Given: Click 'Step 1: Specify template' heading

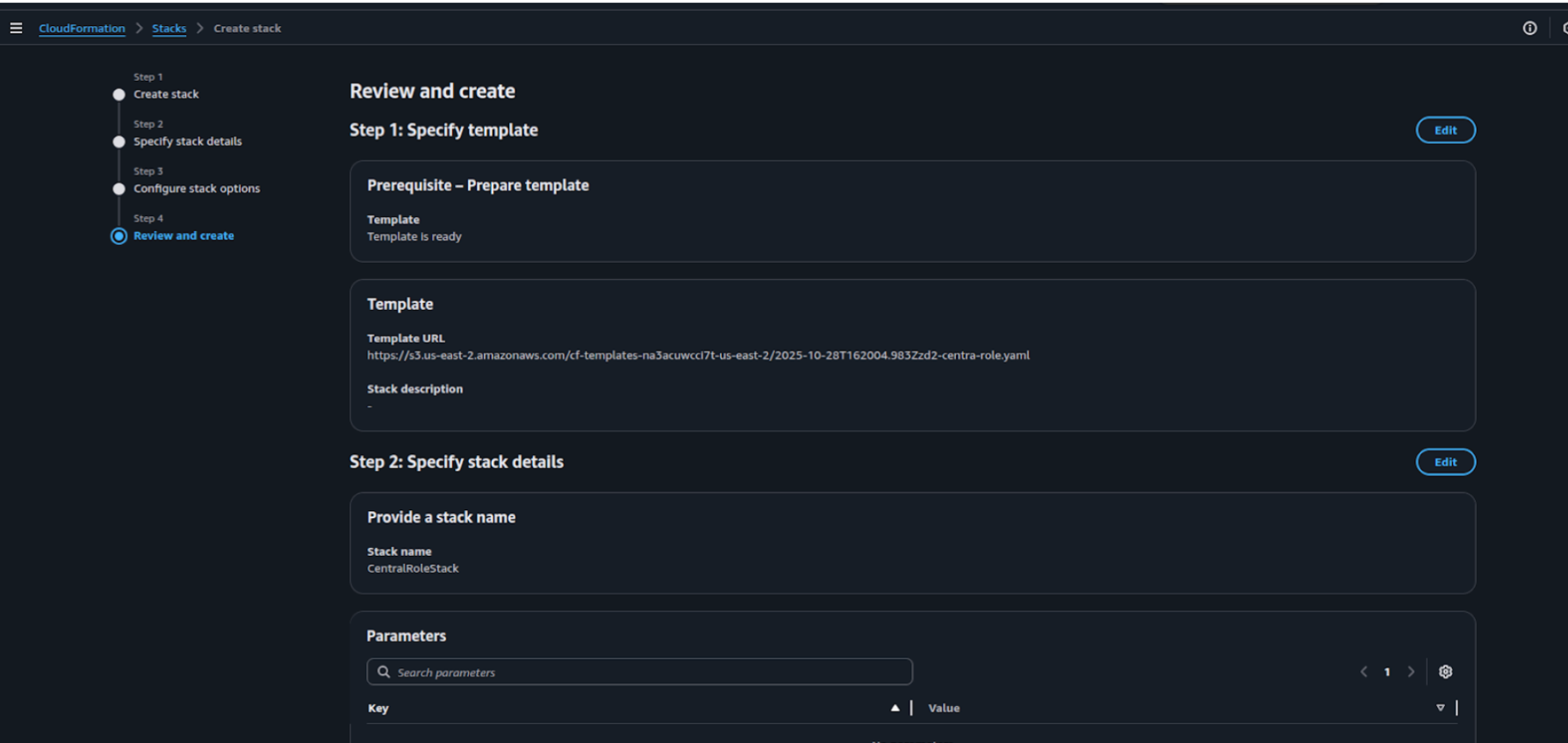Looking at the screenshot, I should [443, 130].
